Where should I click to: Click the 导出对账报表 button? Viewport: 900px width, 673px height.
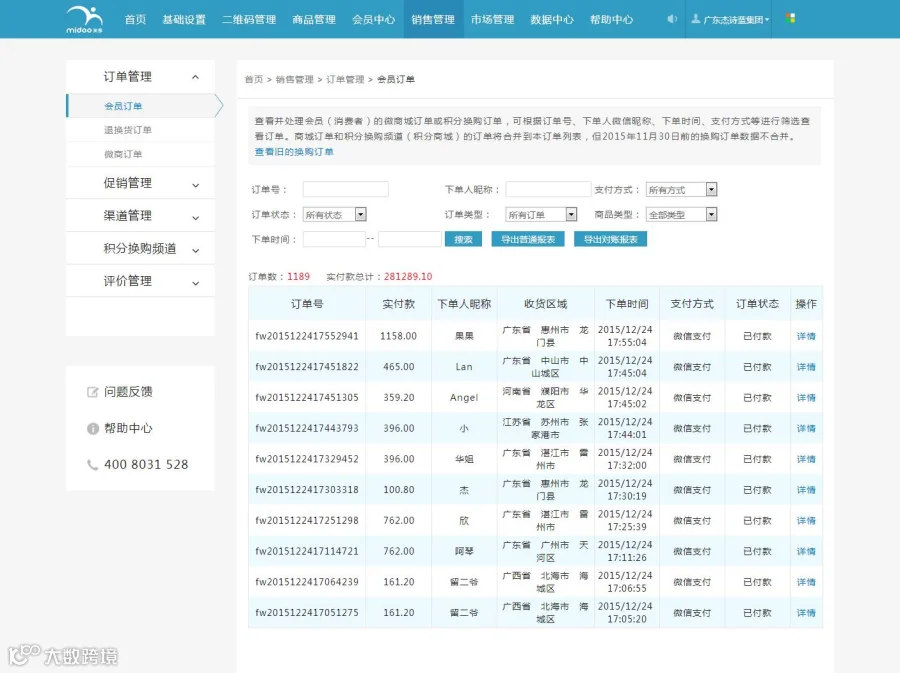click(x=610, y=239)
